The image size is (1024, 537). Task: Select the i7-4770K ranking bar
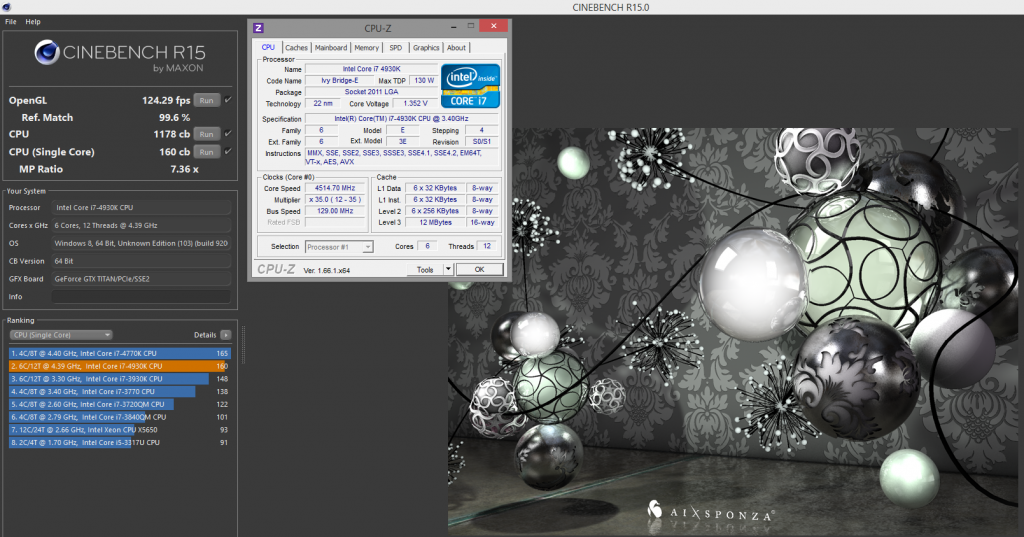pos(119,353)
